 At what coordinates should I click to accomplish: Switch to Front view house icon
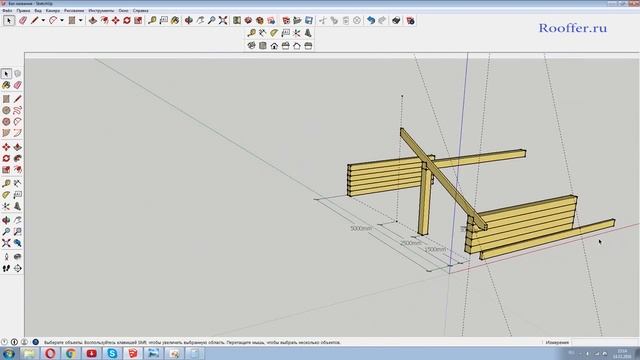tap(274, 46)
